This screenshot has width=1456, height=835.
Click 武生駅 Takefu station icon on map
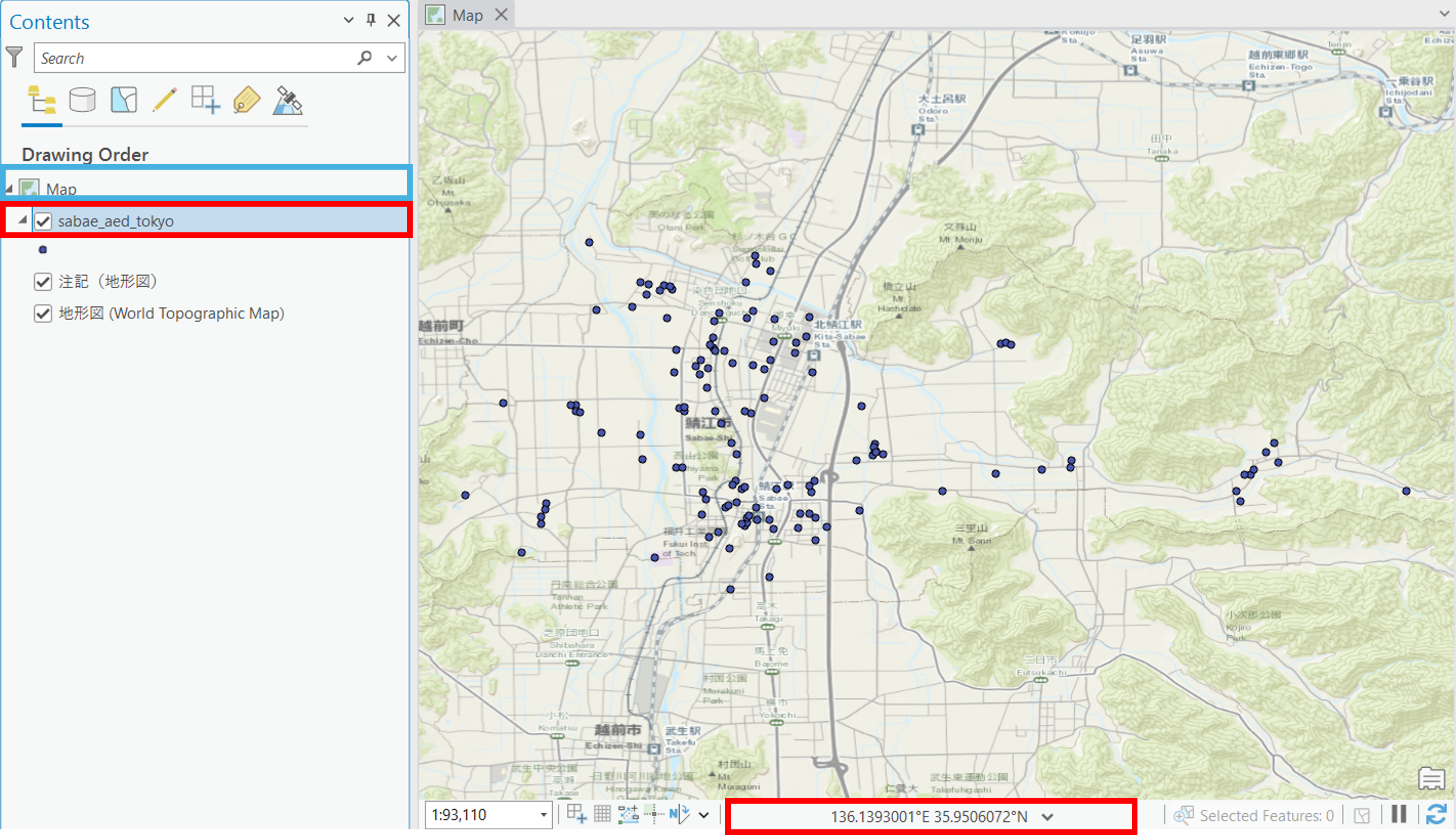tap(654, 749)
